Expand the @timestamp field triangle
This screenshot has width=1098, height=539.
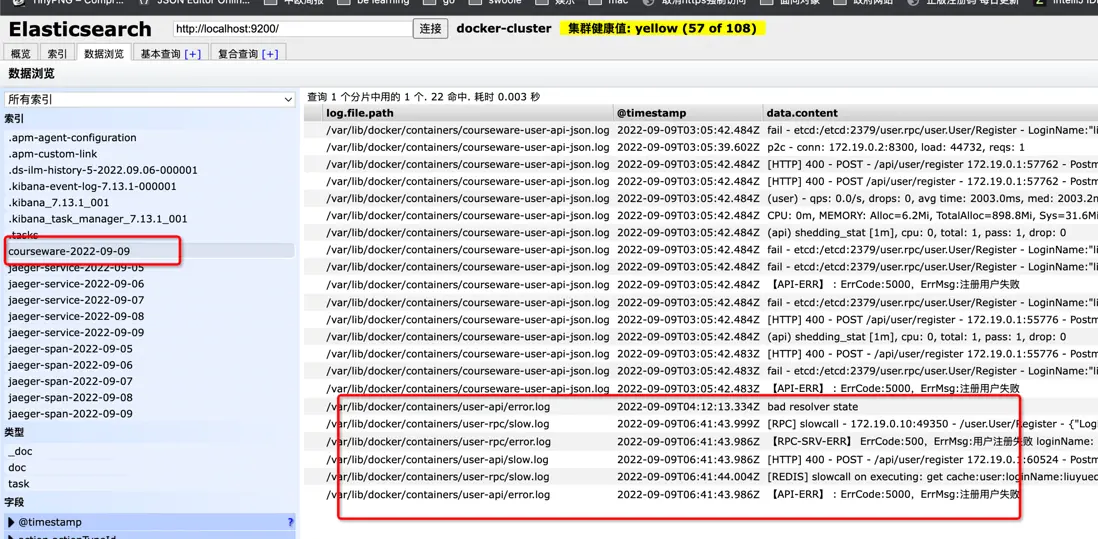pos(11,522)
